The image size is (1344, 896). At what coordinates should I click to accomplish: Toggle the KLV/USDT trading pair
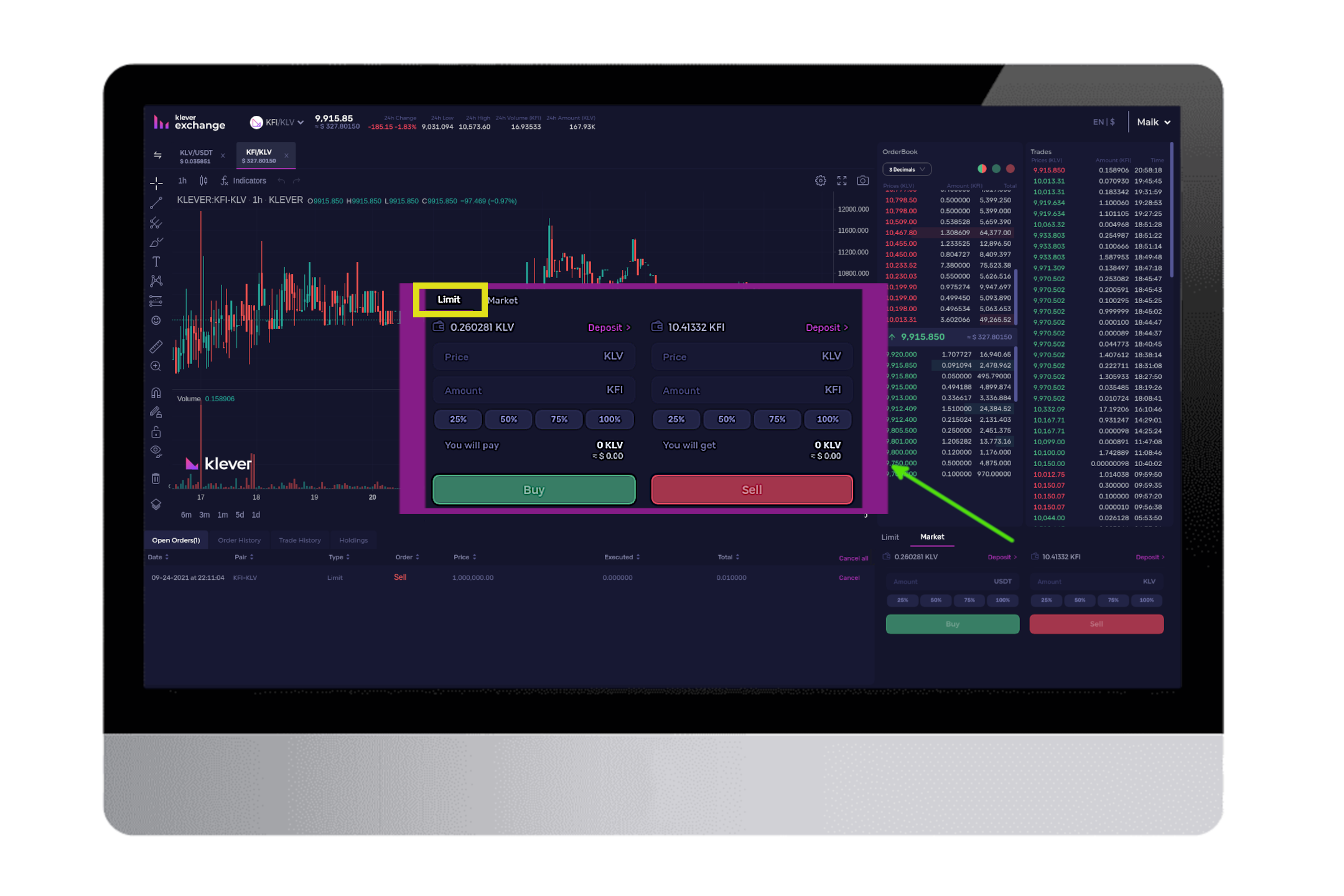pos(194,154)
